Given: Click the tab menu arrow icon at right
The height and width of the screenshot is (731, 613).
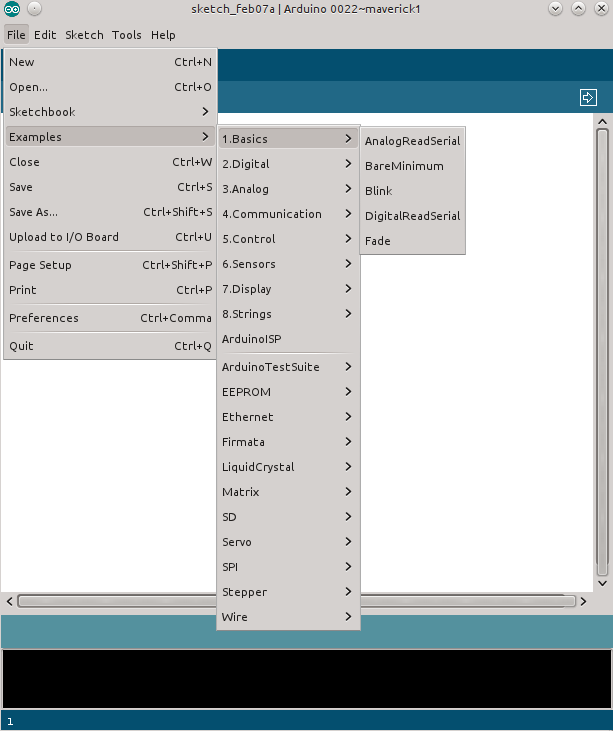Looking at the screenshot, I should click(588, 97).
